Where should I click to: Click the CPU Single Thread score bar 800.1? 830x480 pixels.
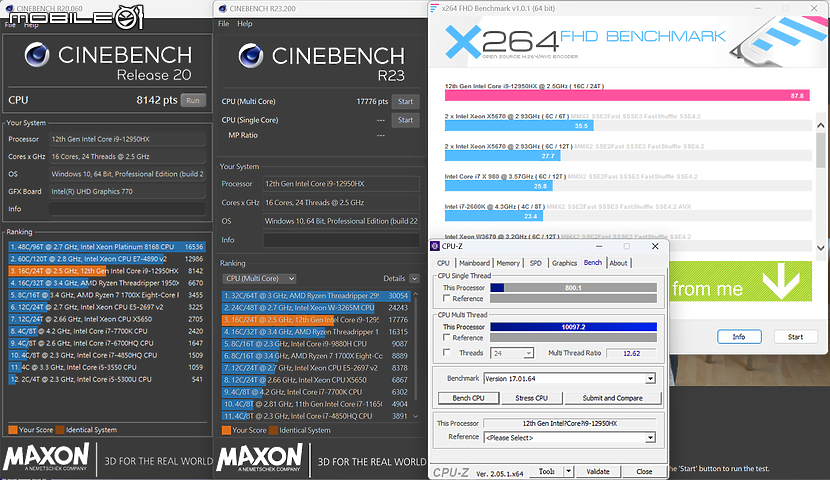point(573,288)
